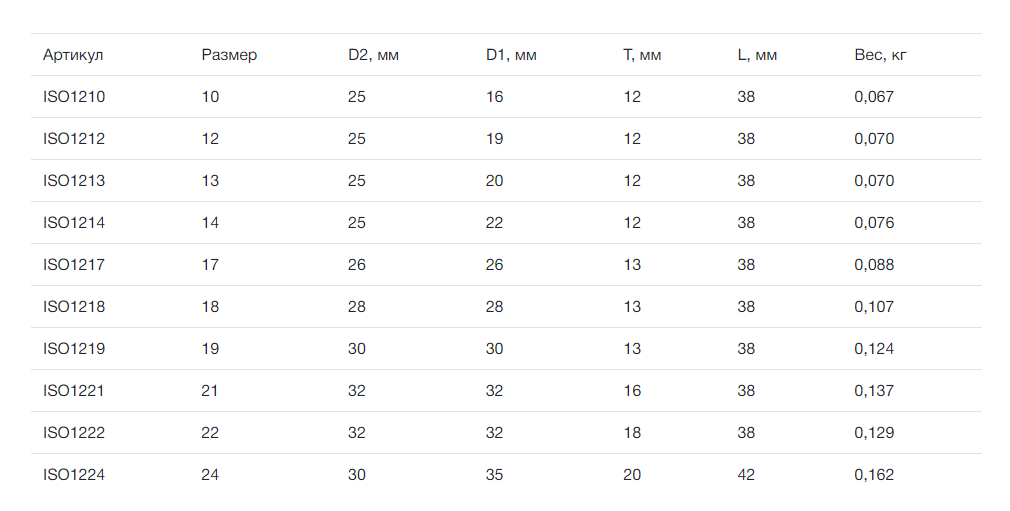Click the L, мм column header
1010x511 pixels.
click(757, 55)
